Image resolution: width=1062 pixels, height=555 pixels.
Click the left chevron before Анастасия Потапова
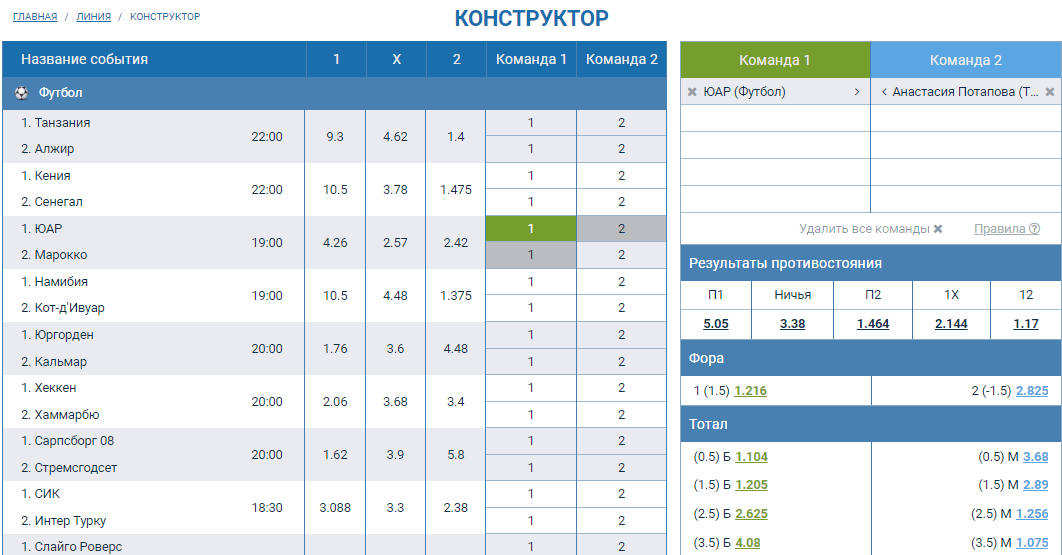[884, 92]
